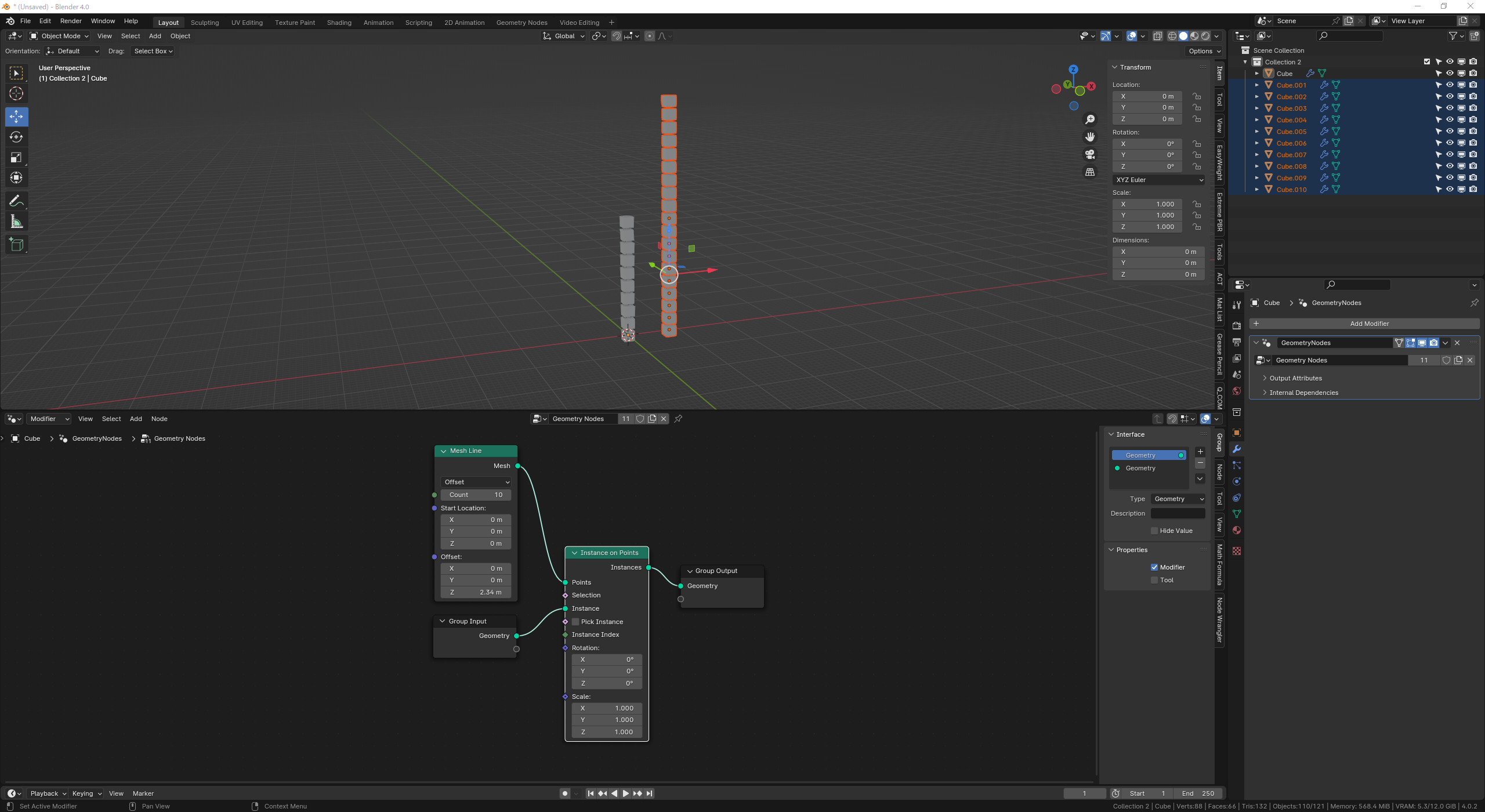Click the Add Cube tool icon

(16, 245)
